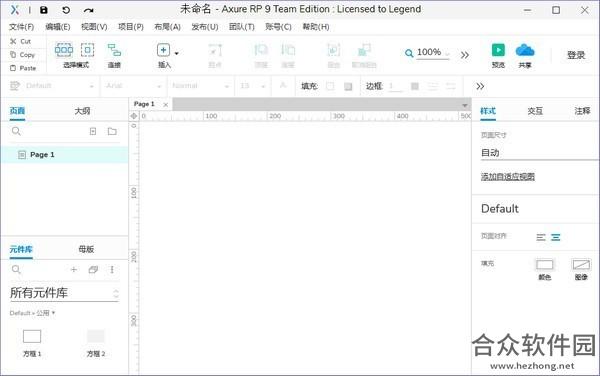Click the Paste command

coord(23,68)
